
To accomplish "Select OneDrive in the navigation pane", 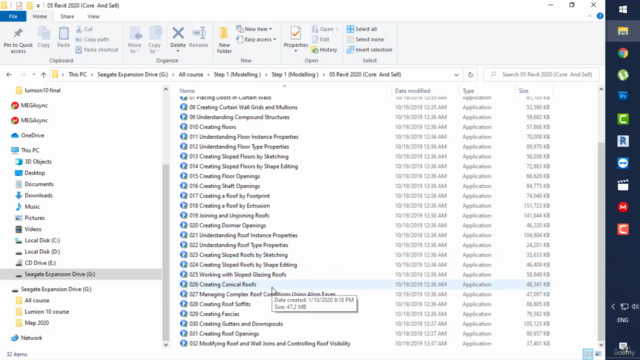I will tap(32, 136).
